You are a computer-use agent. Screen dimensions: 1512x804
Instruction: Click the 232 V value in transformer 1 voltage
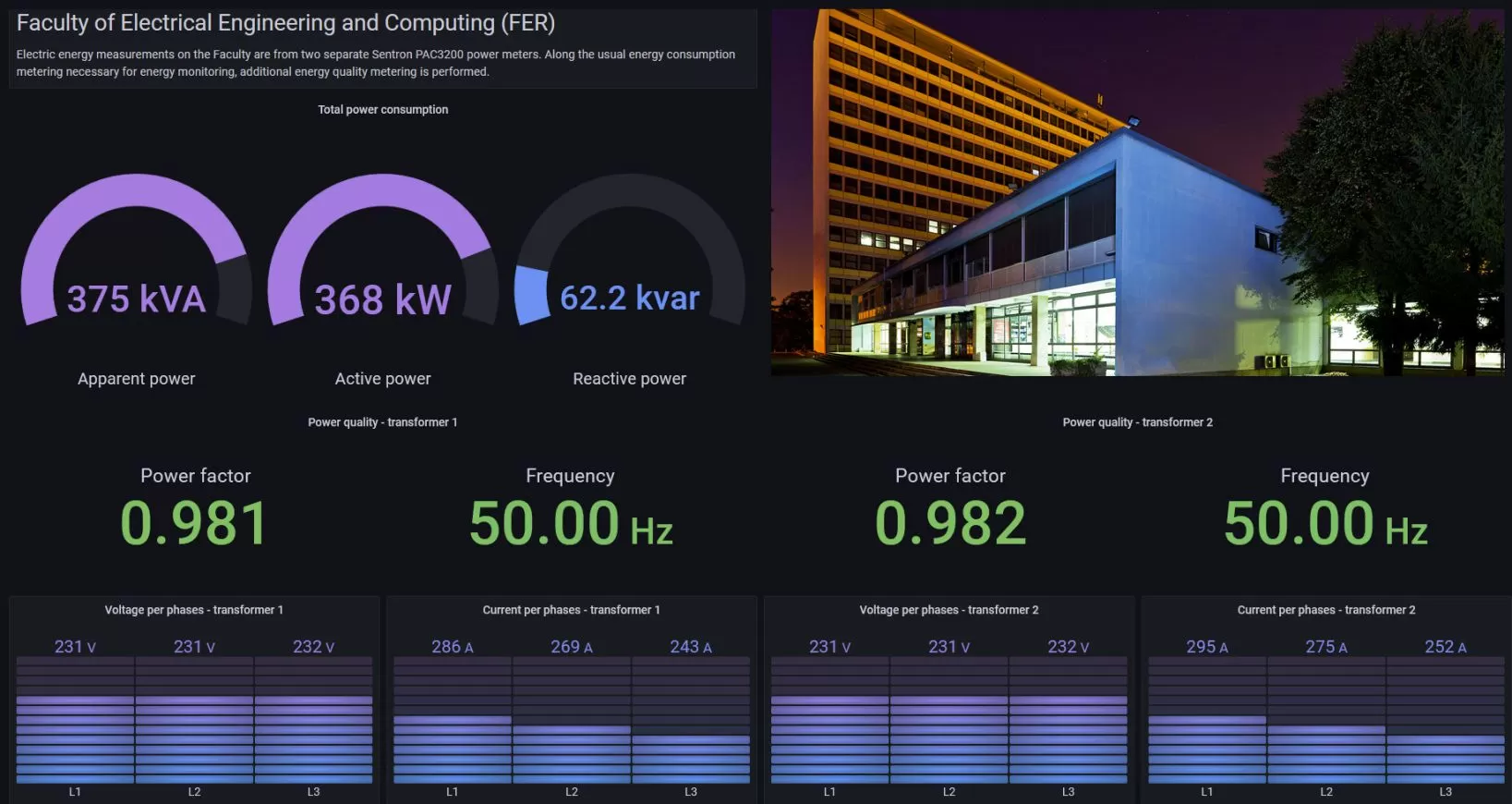[x=314, y=647]
